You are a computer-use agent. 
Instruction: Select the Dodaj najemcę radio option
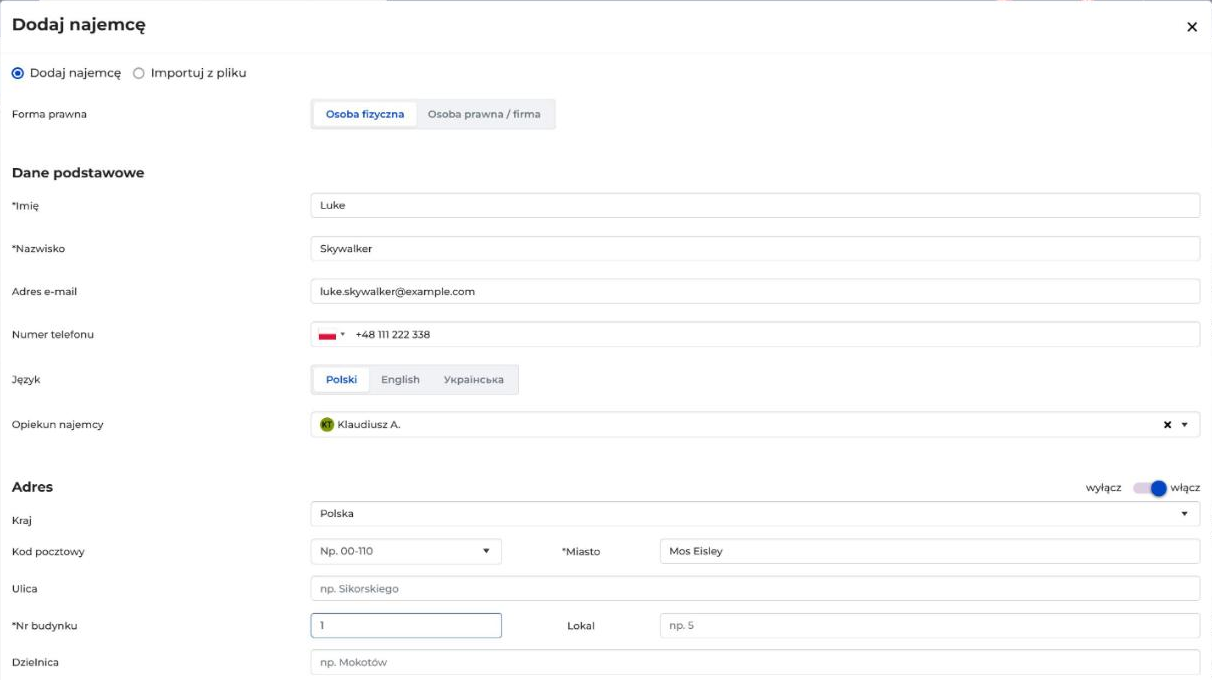(x=18, y=73)
